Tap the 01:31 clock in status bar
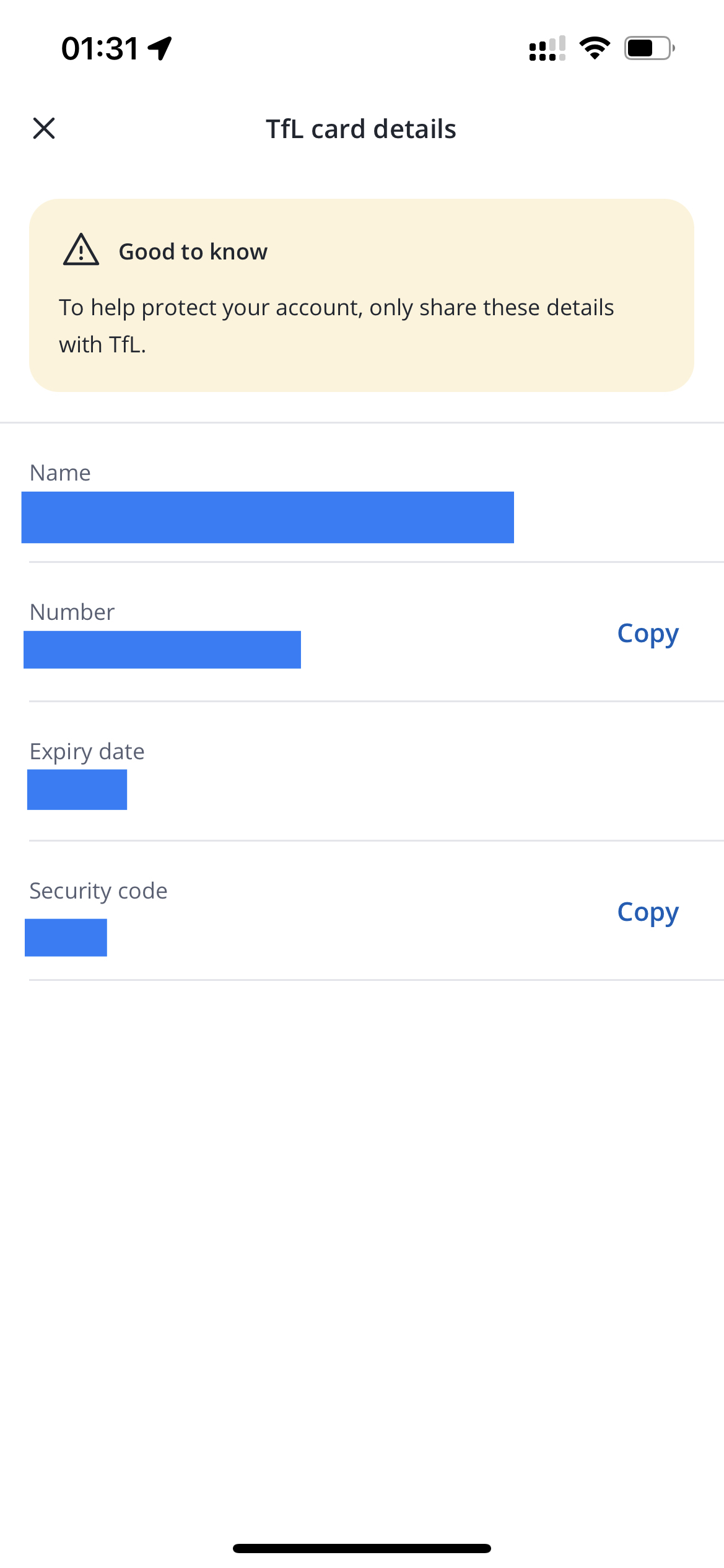Viewport: 724px width, 1568px height. pos(100,48)
